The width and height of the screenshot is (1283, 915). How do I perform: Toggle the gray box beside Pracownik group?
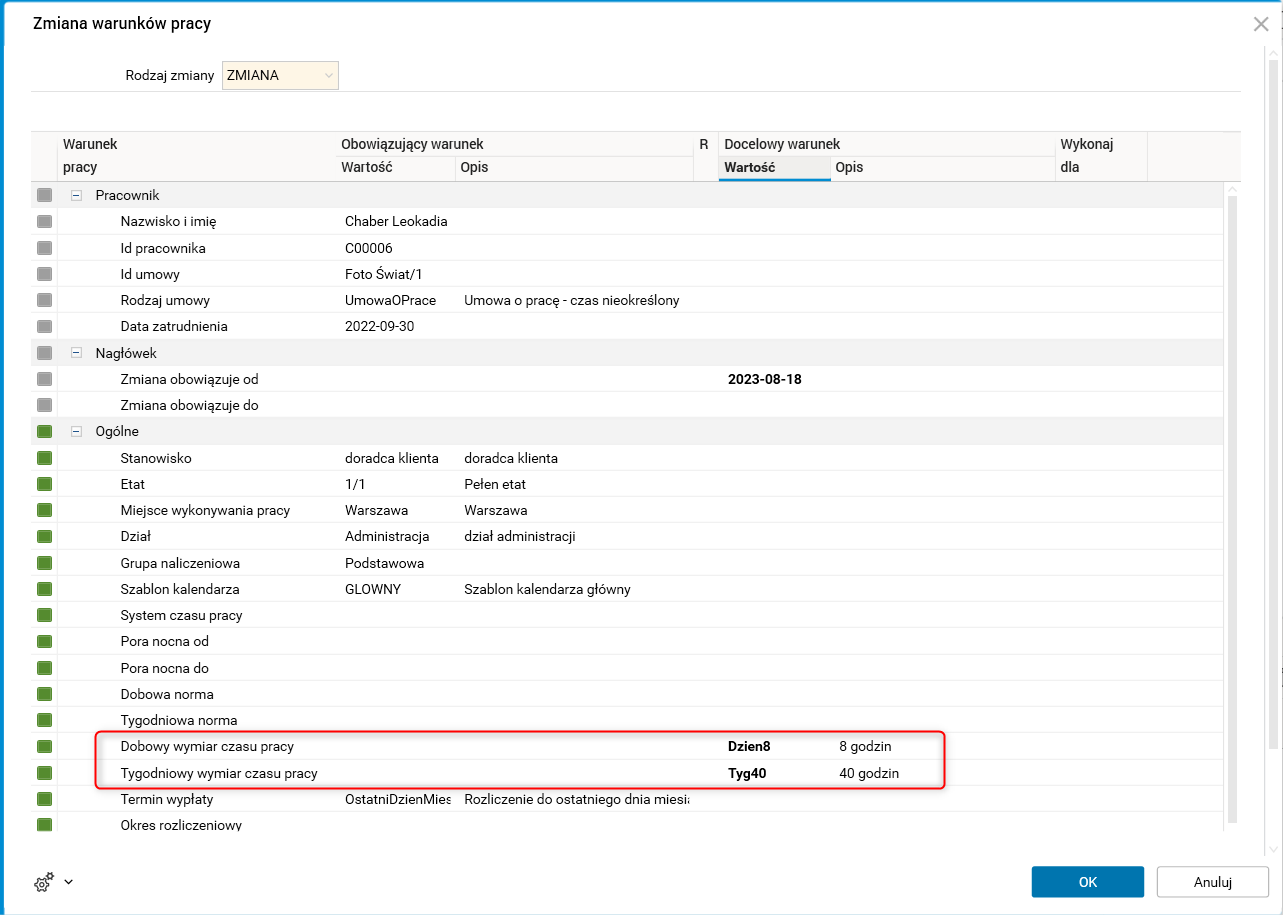(44, 195)
